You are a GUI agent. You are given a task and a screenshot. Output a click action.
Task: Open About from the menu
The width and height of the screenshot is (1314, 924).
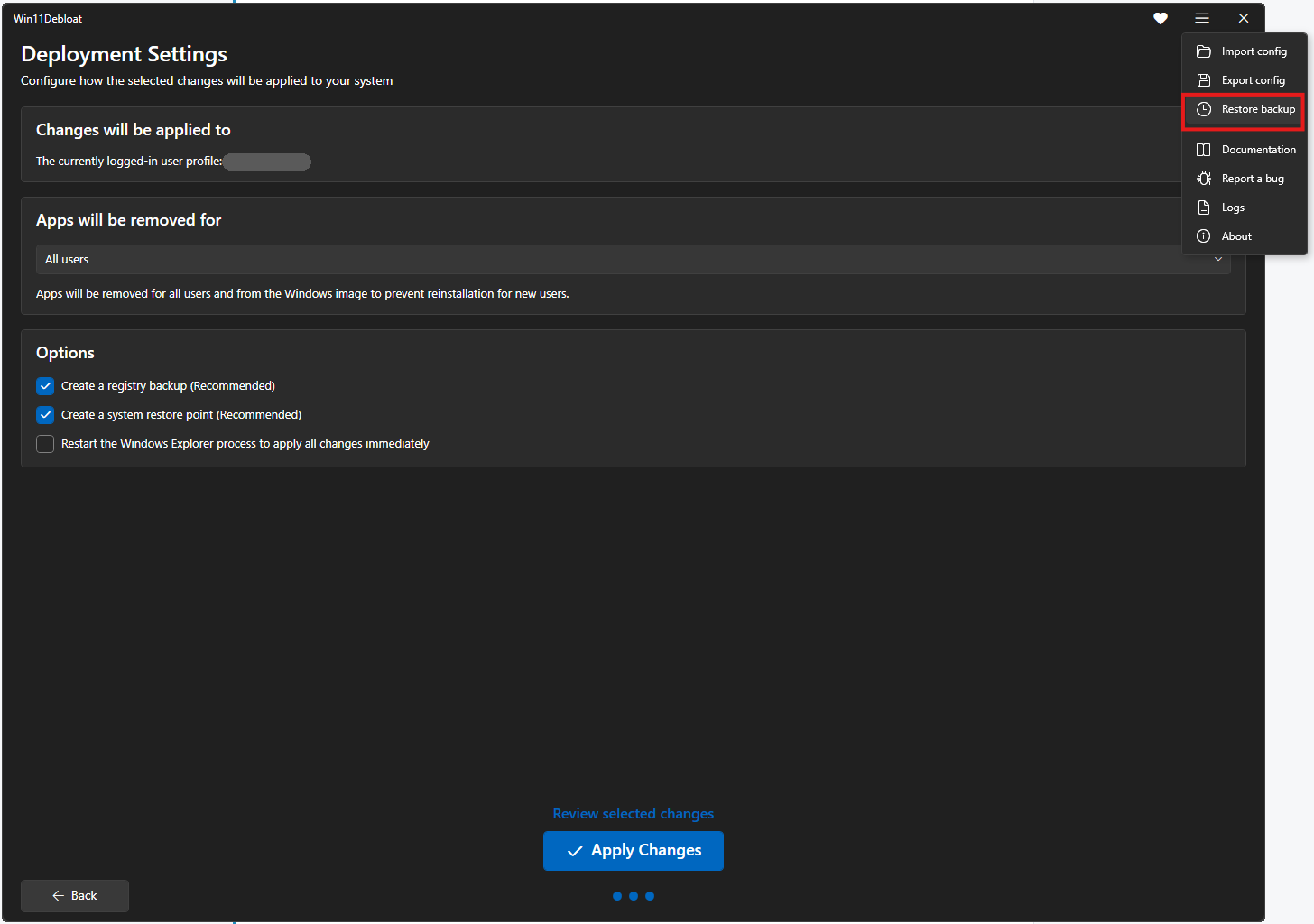tap(1245, 236)
